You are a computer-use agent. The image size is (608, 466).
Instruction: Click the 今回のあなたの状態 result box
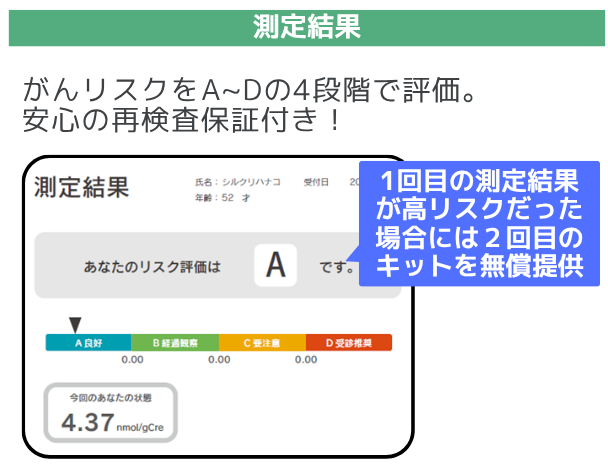[110, 413]
